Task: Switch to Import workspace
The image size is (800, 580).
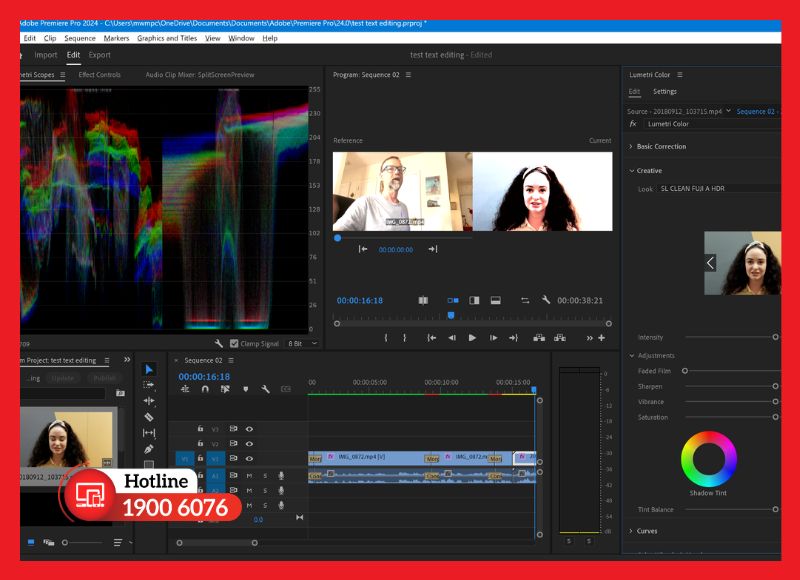Action: click(x=45, y=55)
